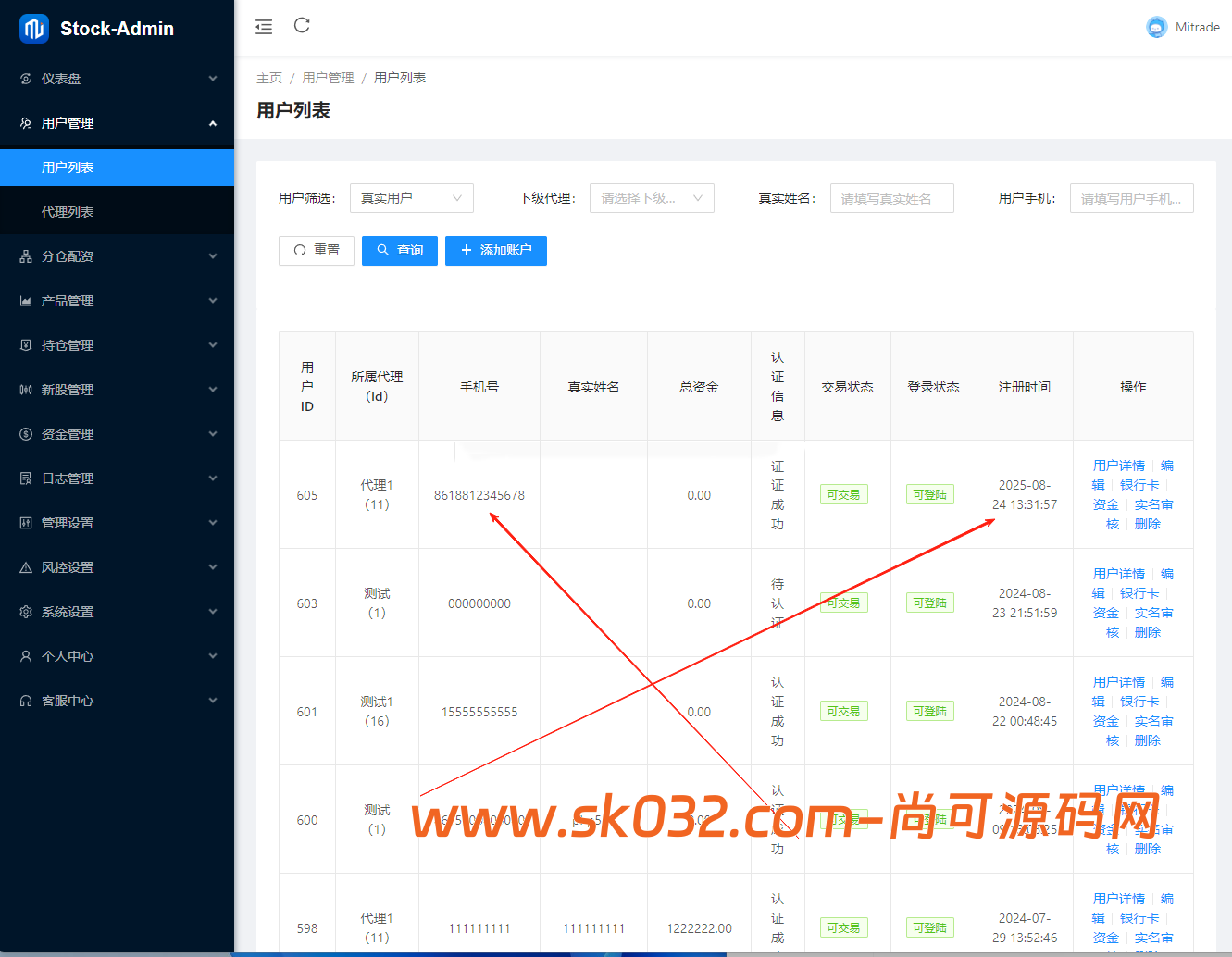Click the 系统设置 gear icon
This screenshot has height=957, width=1232.
tap(24, 612)
